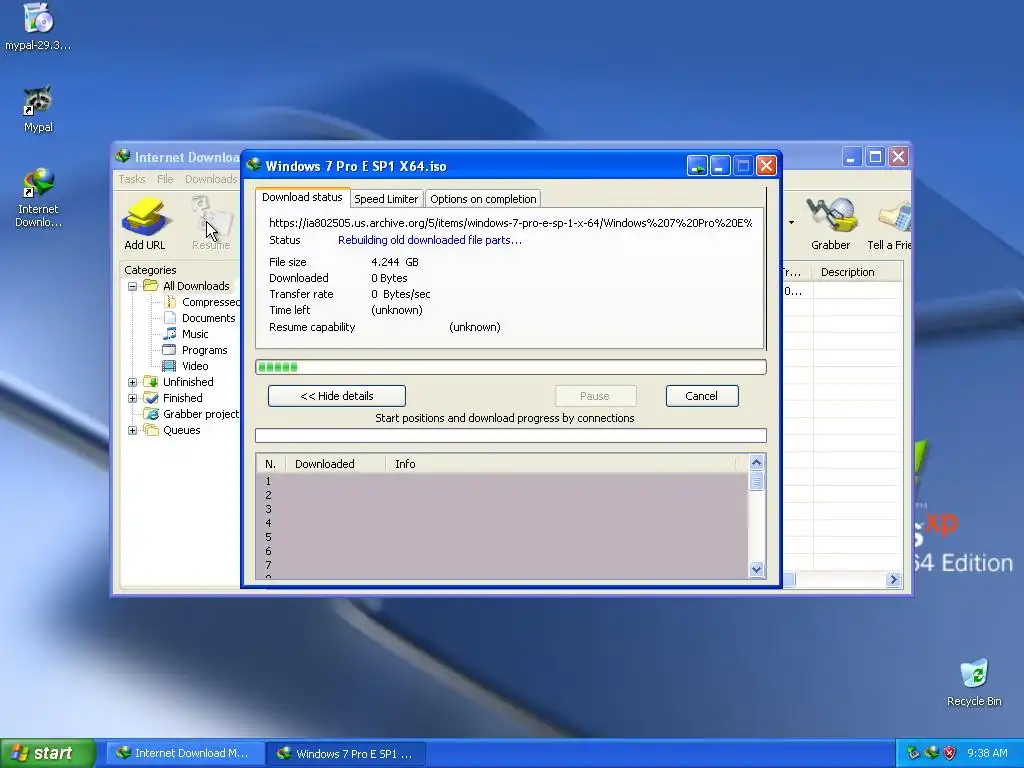
Task: Select the Unfinished category
Action: (x=179, y=382)
